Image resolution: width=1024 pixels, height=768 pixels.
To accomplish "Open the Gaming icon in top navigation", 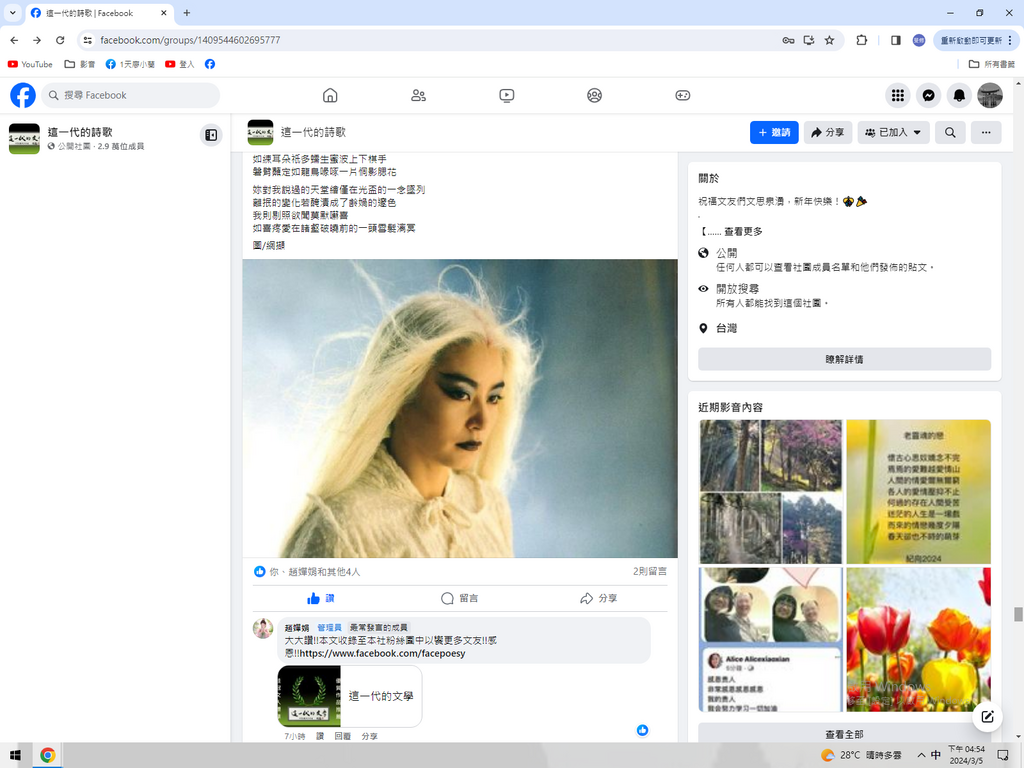I will coord(682,95).
